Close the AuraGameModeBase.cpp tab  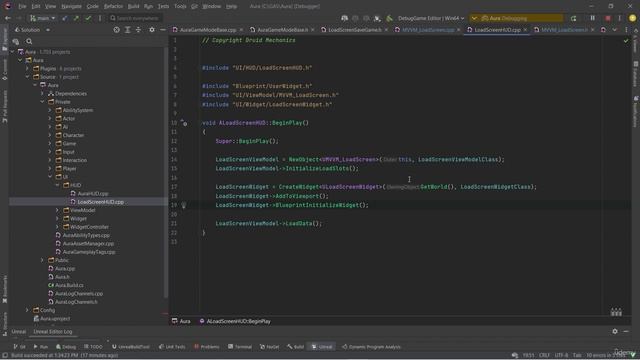tap(241, 30)
